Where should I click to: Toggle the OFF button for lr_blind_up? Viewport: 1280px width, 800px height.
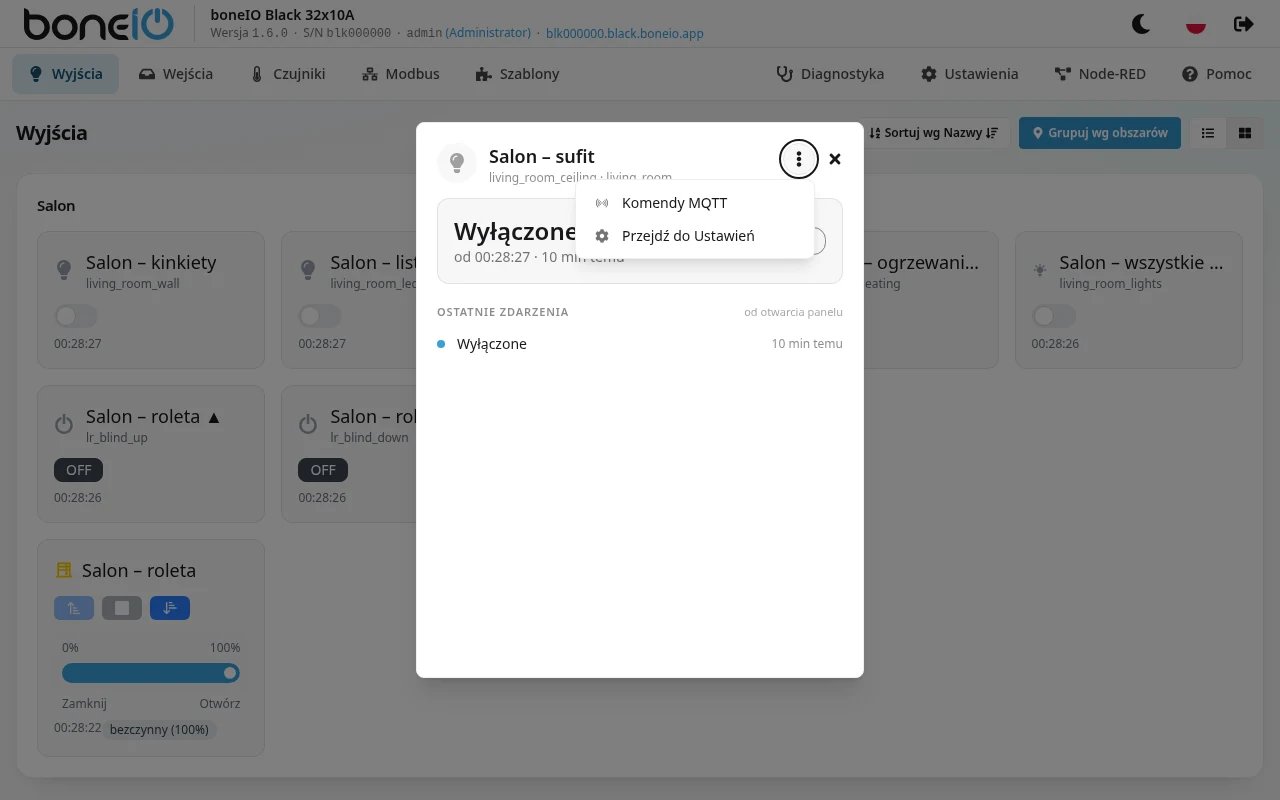(79, 470)
